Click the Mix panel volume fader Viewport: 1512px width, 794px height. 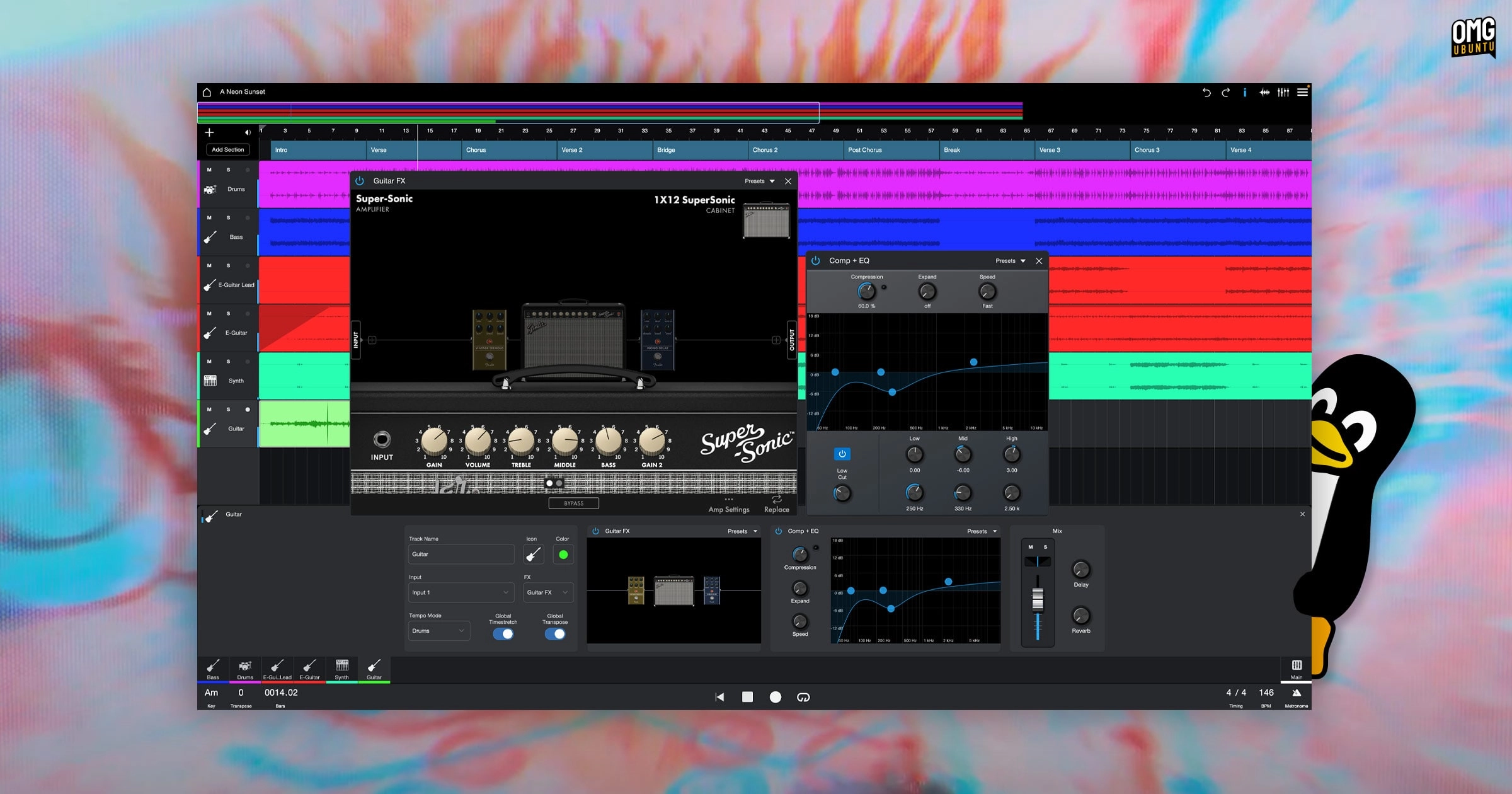coord(1038,599)
